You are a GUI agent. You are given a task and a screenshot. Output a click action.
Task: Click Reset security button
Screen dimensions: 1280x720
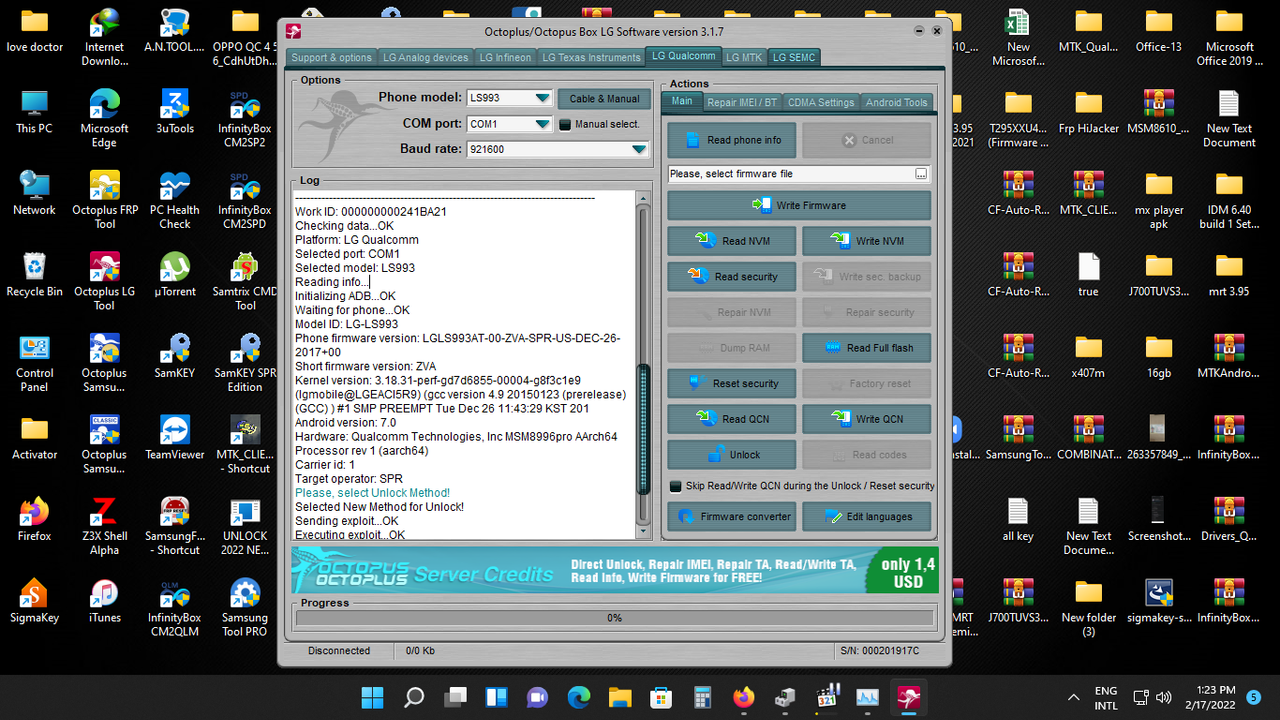click(732, 383)
